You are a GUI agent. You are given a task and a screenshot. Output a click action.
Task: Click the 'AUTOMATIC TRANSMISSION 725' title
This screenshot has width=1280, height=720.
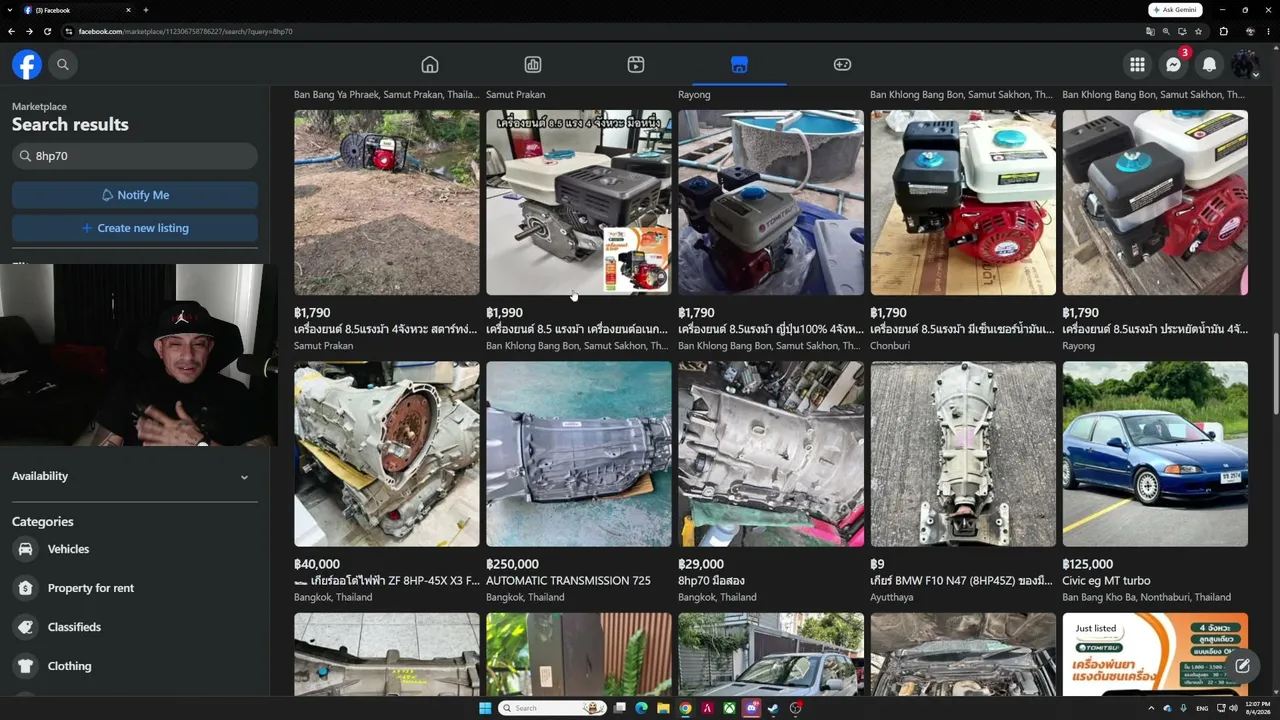[568, 581]
